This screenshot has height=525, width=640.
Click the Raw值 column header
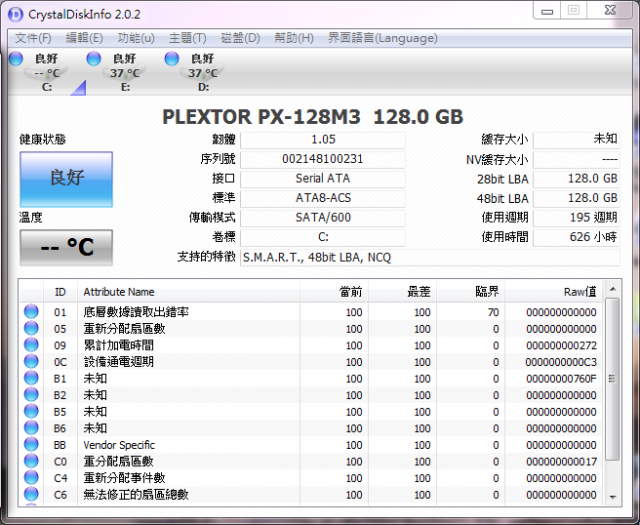(x=554, y=292)
